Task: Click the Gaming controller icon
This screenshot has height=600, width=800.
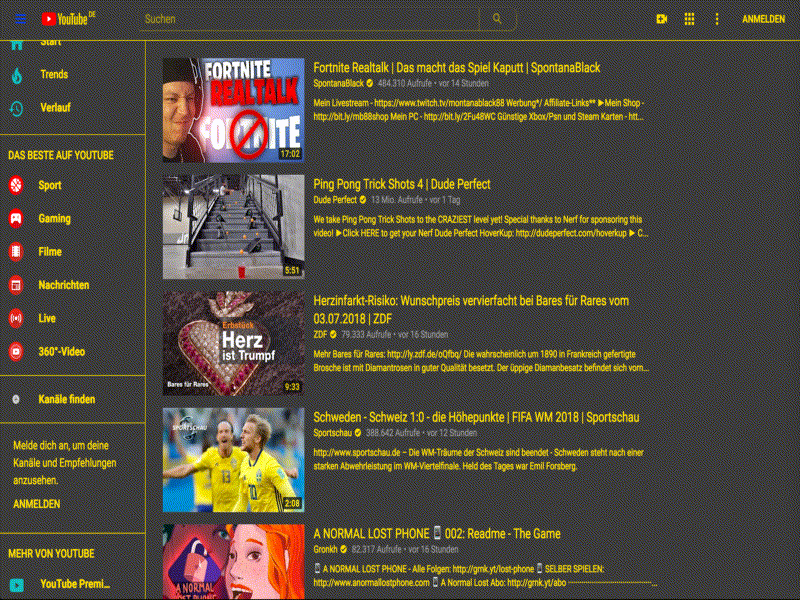Action: coord(16,218)
